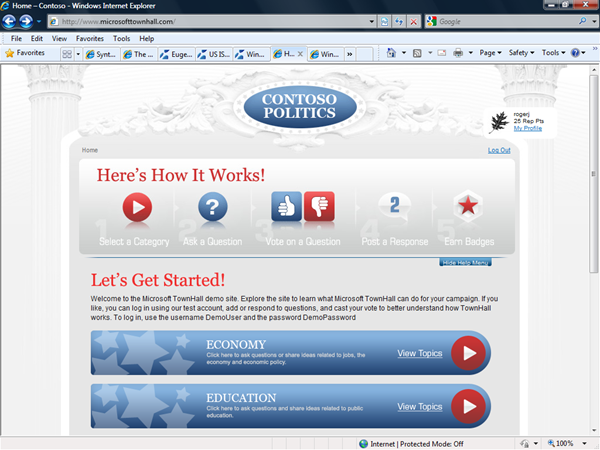
Task: Click the 100% zoom level button
Action: click(561, 443)
